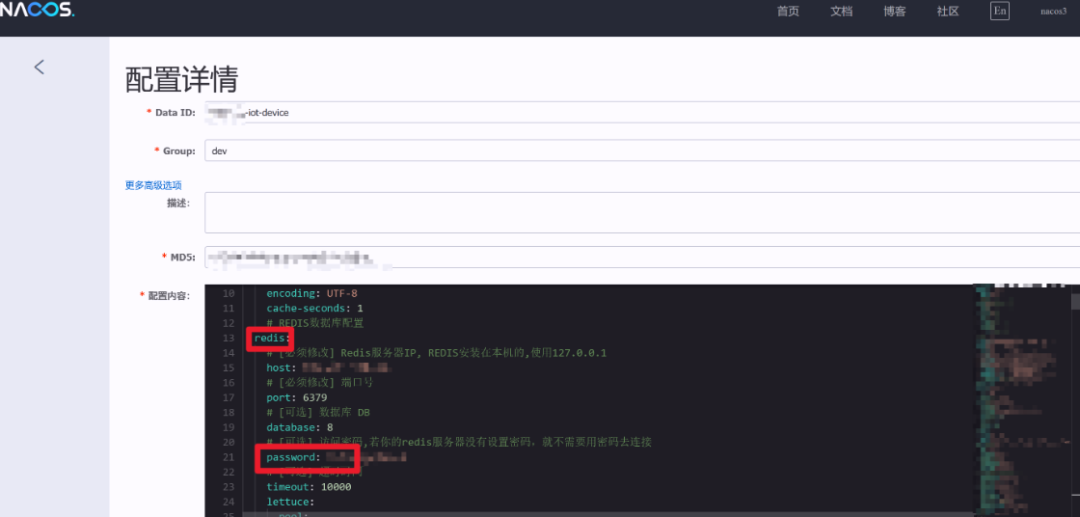The width and height of the screenshot is (1080, 517).
Task: Click the 'redis:' key on line 13
Action: tap(271, 338)
